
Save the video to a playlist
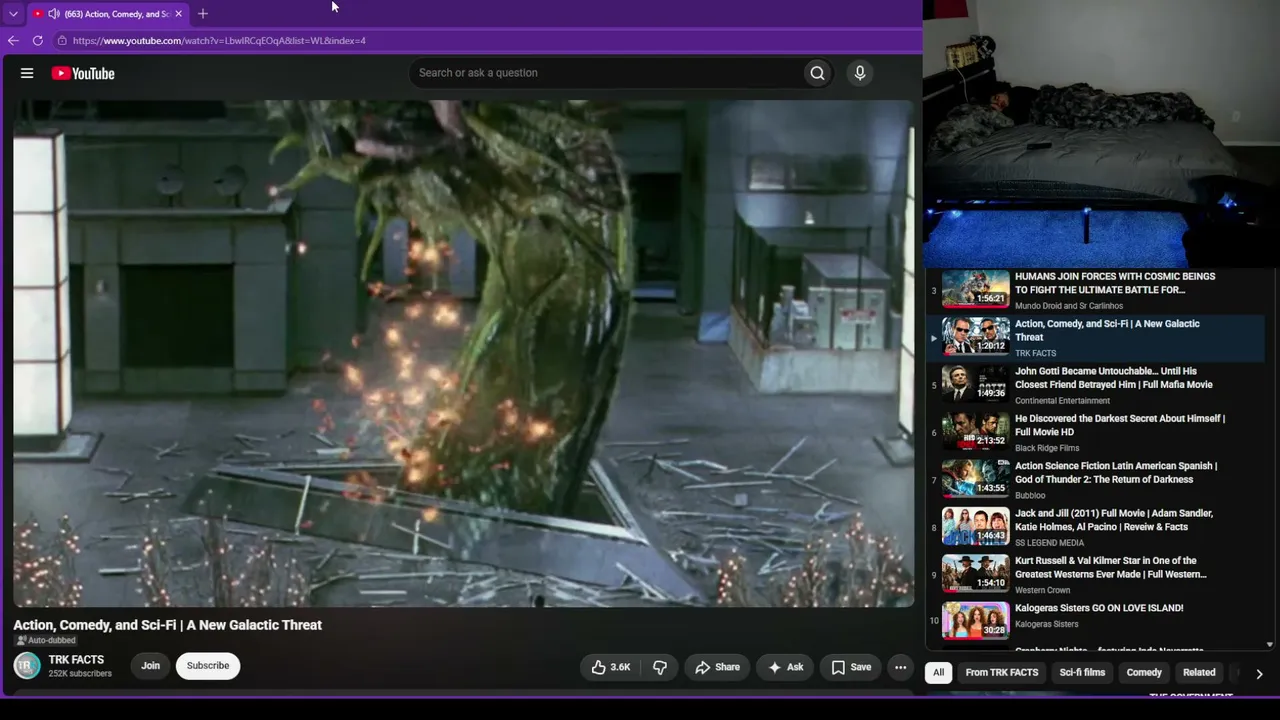pyautogui.click(x=851, y=667)
